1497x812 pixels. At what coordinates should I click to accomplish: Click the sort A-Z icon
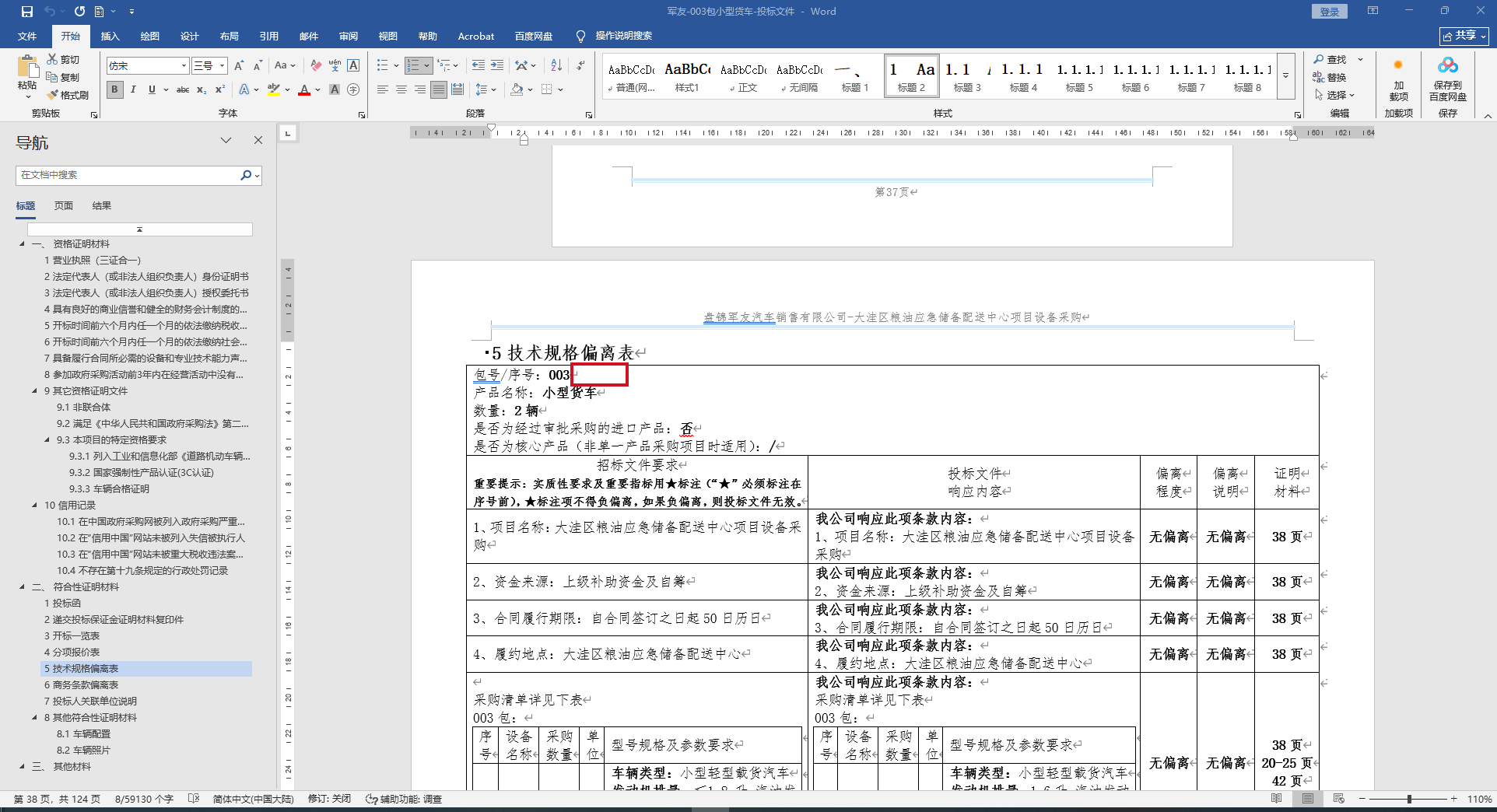tap(556, 65)
